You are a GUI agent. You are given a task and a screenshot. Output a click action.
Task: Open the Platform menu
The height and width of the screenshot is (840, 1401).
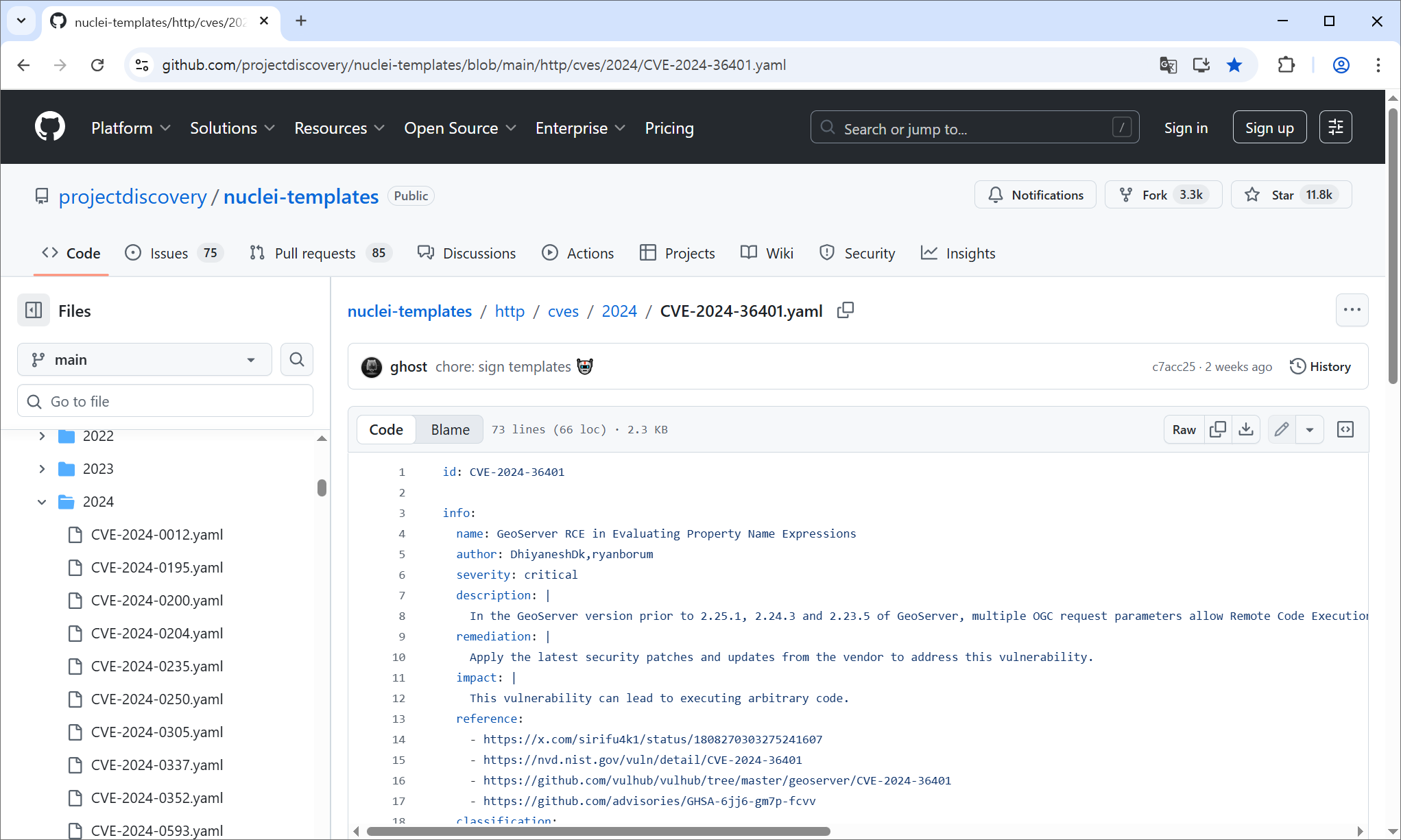[130, 128]
